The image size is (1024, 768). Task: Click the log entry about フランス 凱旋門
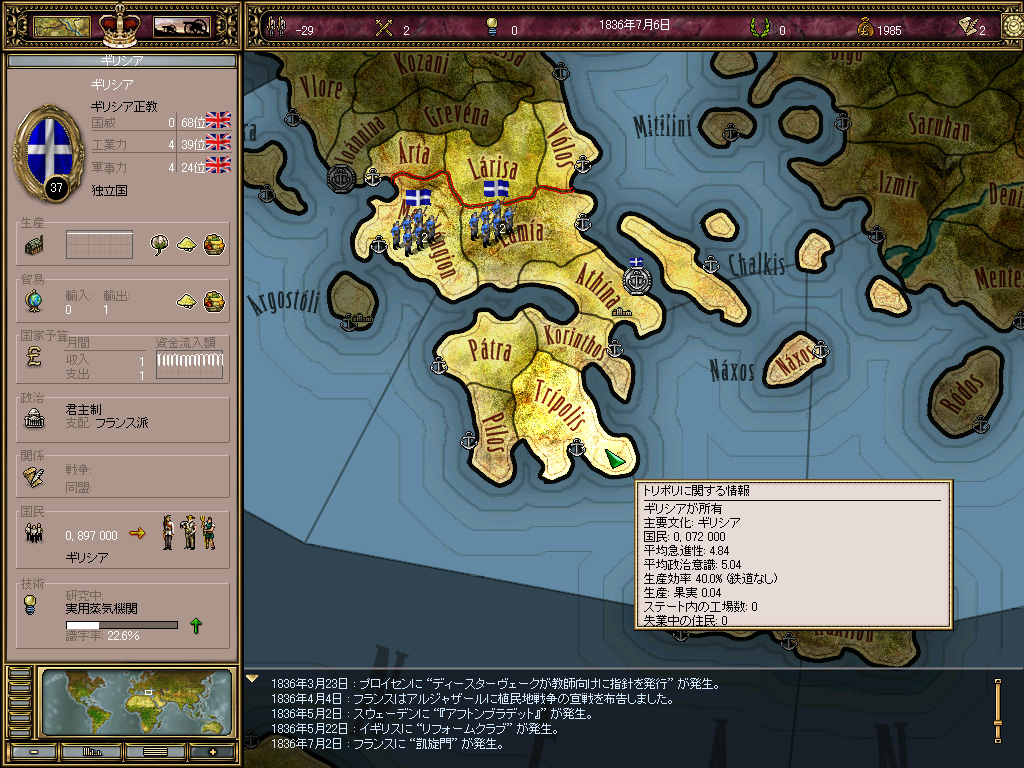pos(388,744)
